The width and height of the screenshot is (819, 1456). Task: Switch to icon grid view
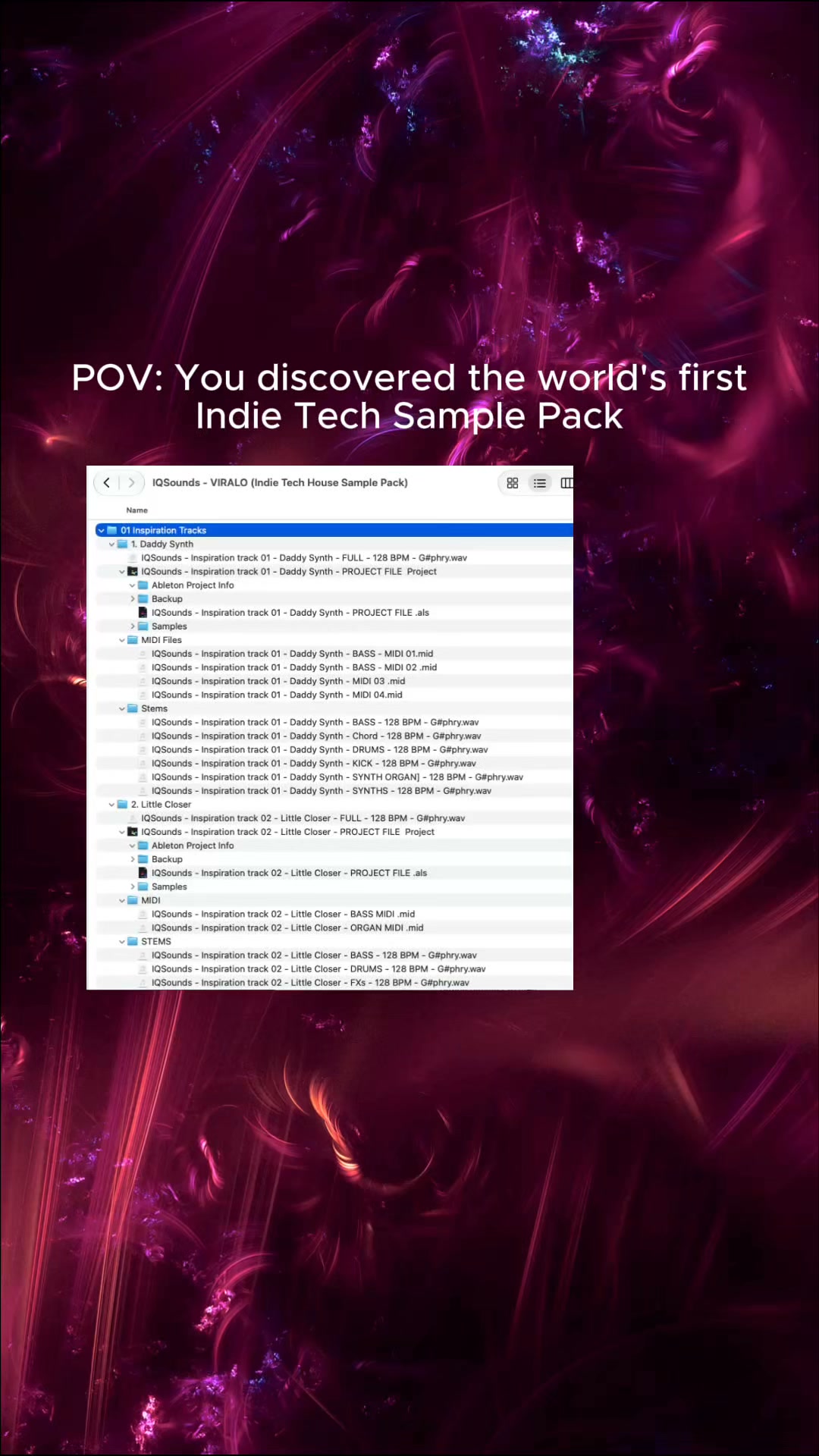[x=513, y=483]
